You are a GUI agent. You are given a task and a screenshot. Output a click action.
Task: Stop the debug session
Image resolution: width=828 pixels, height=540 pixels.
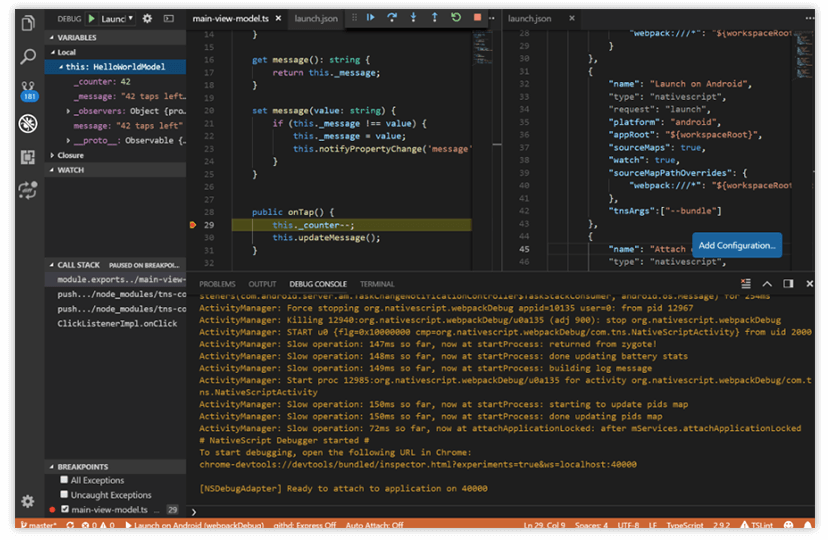point(477,17)
